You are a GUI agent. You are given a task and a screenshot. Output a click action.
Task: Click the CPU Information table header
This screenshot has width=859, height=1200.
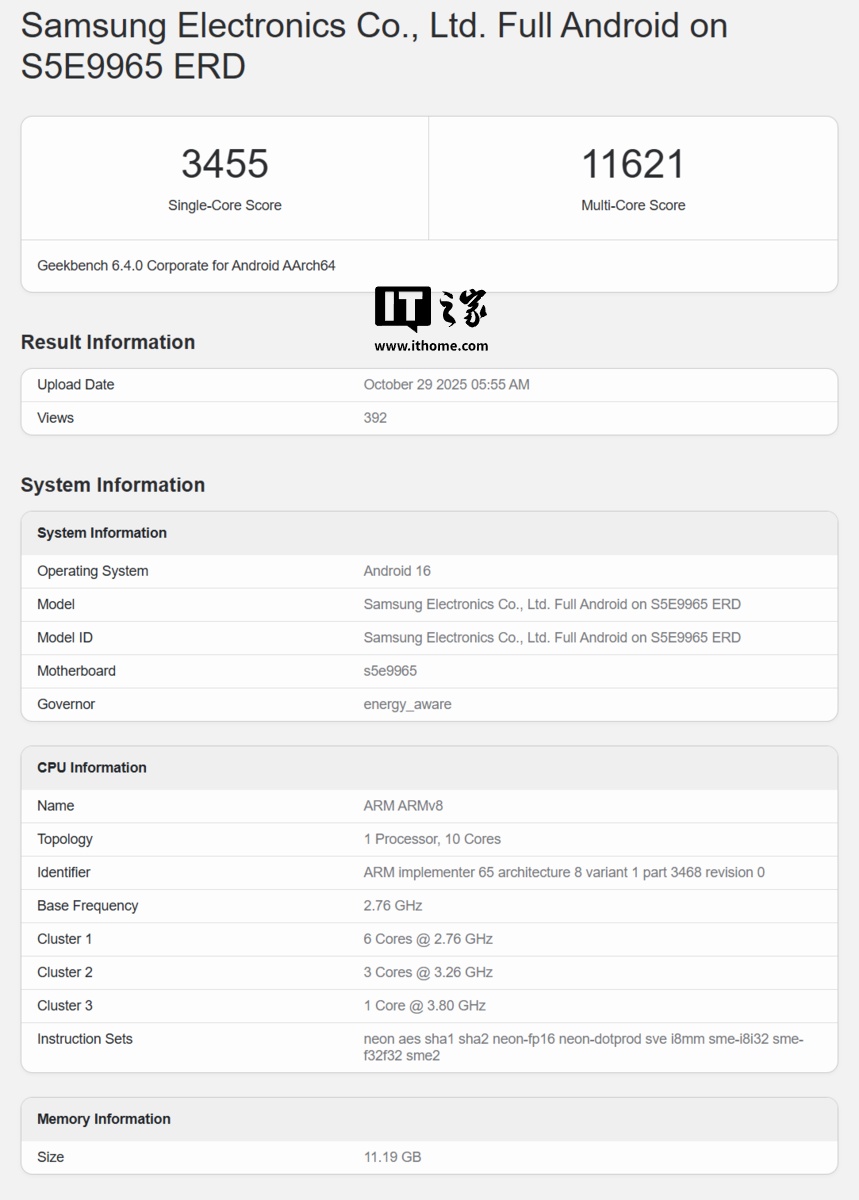92,768
